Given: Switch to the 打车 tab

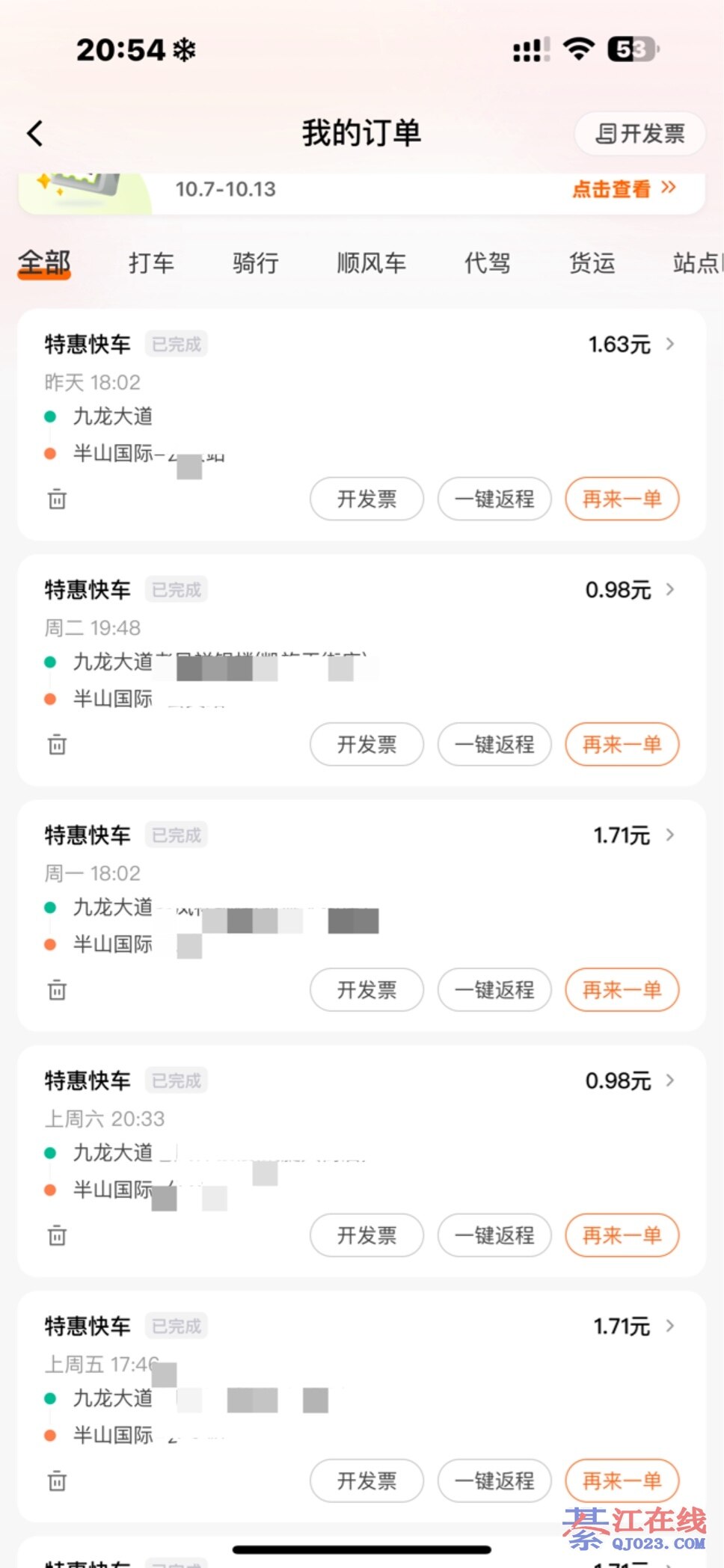Looking at the screenshot, I should tap(151, 263).
